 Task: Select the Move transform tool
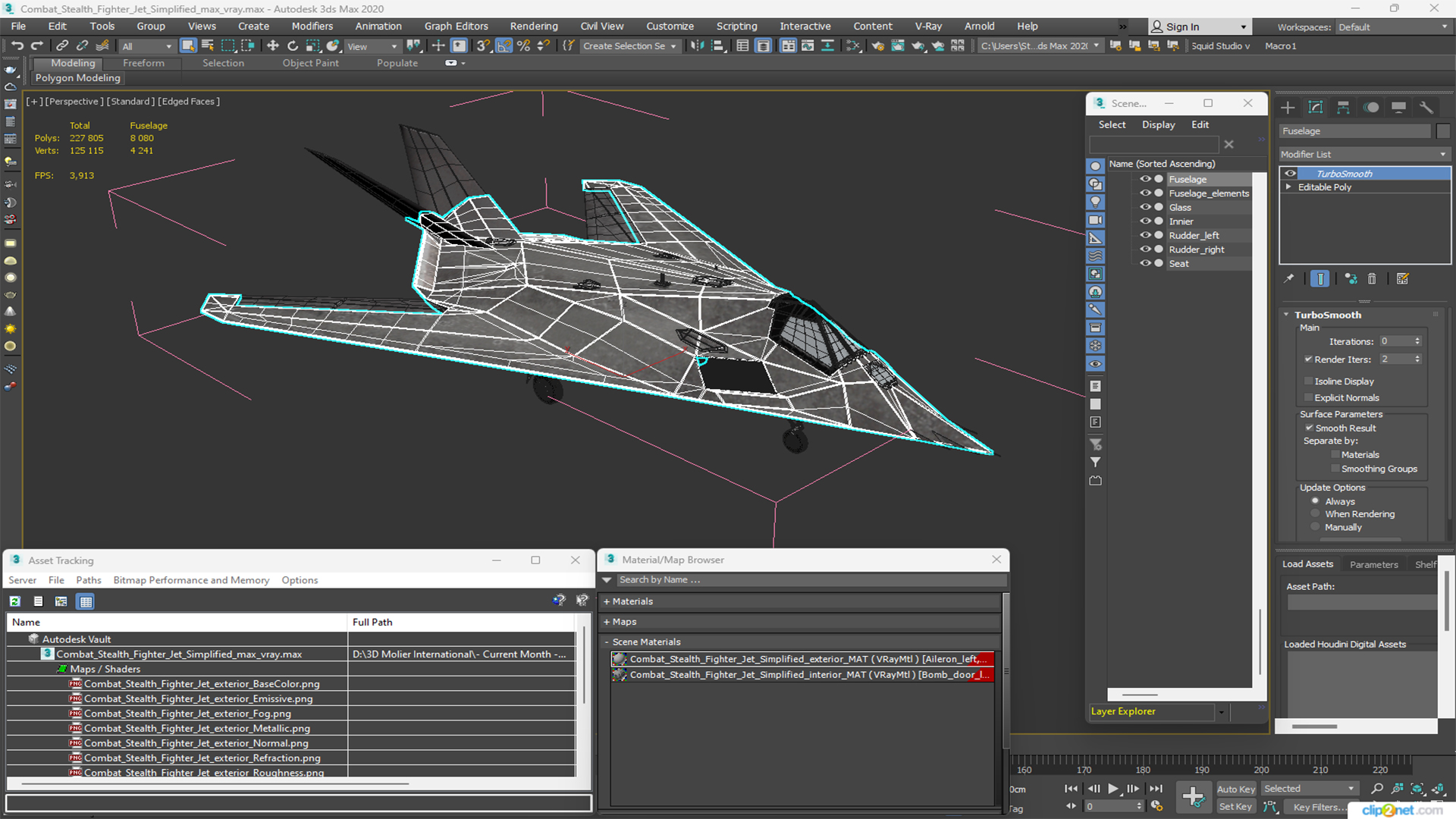pos(273,46)
